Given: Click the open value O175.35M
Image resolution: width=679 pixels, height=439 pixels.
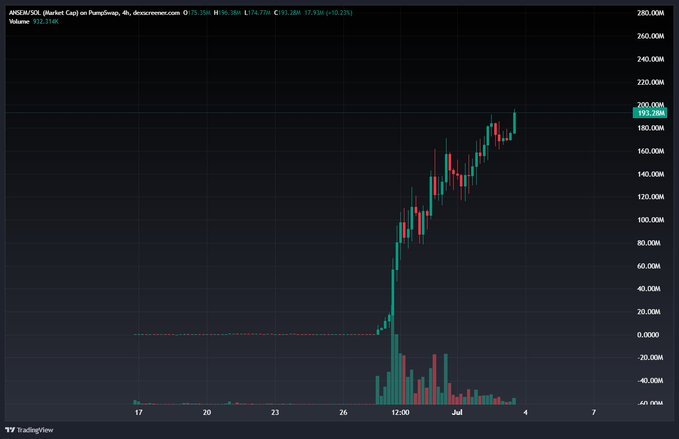Looking at the screenshot, I should [197, 13].
